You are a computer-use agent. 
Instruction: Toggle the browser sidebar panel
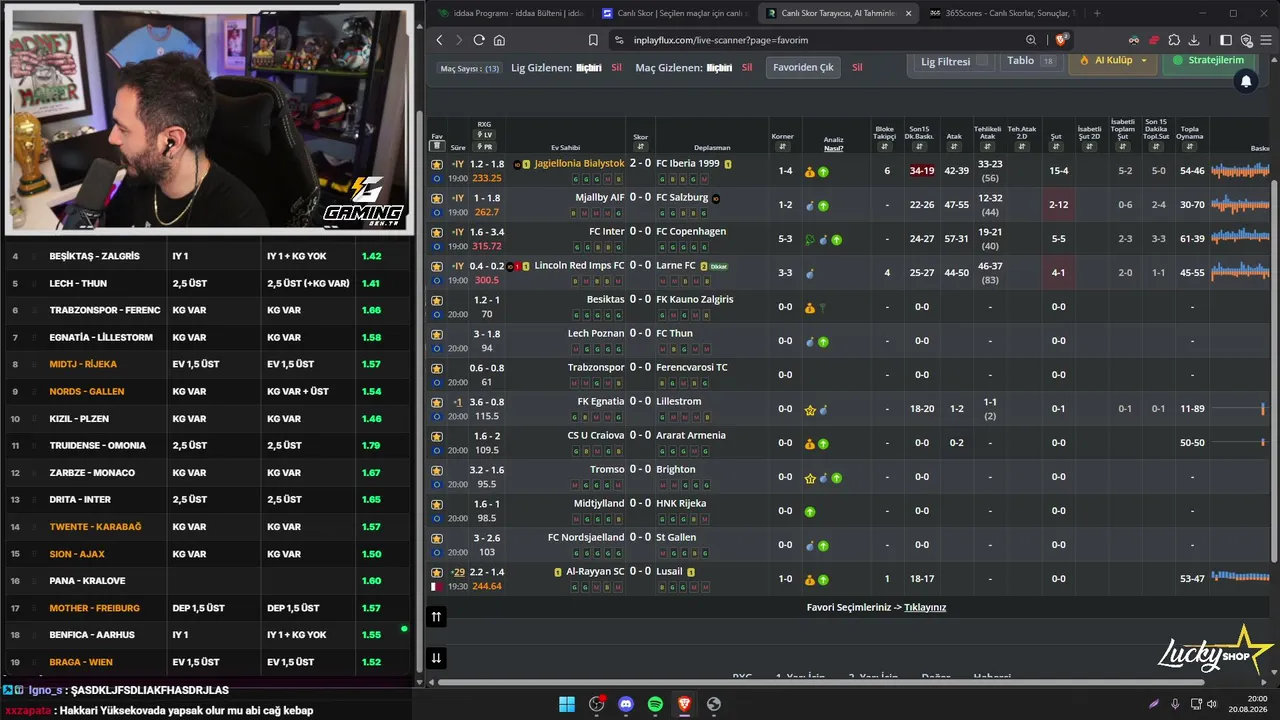pyautogui.click(x=1226, y=40)
